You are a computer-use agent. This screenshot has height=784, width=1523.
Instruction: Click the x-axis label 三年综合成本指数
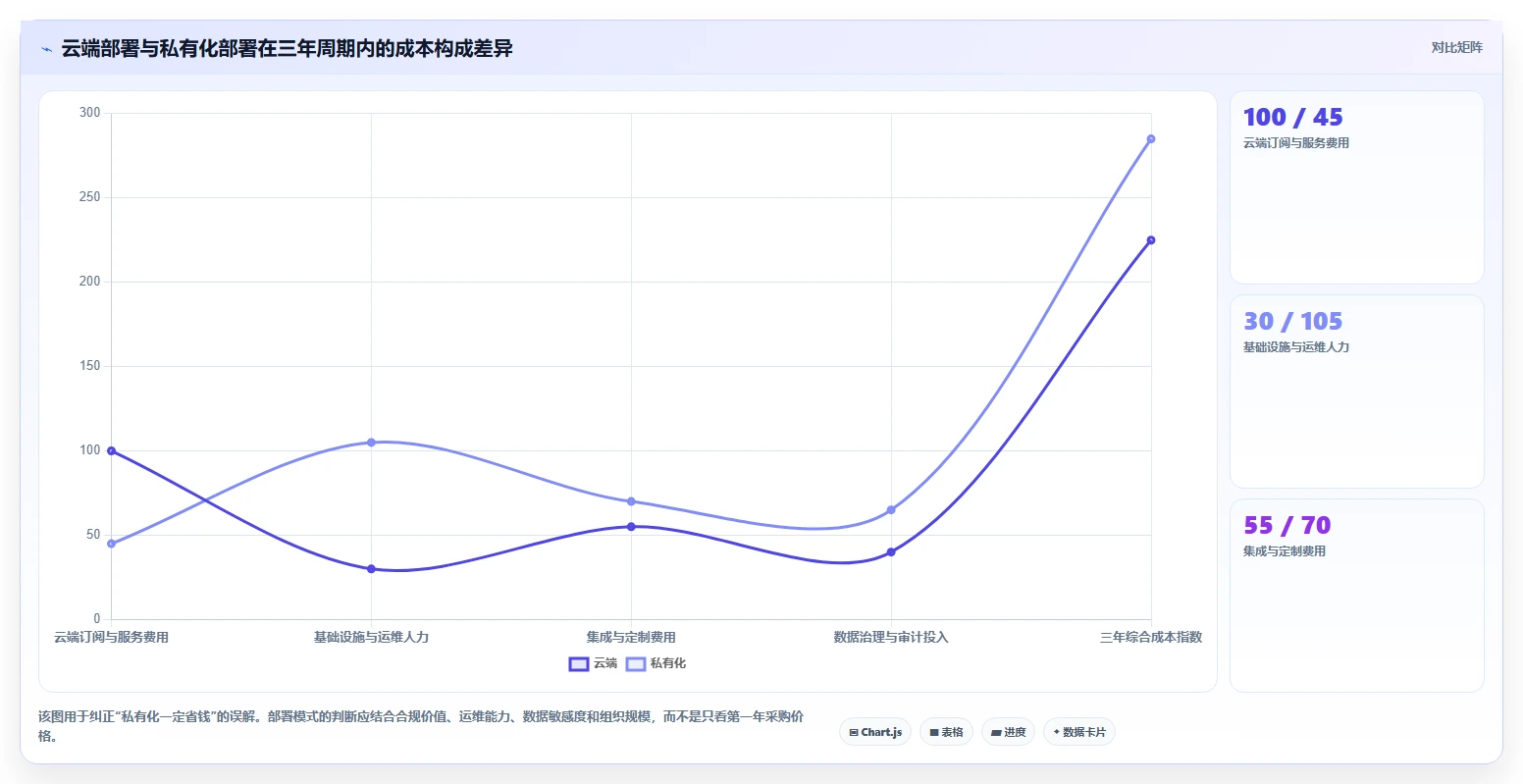click(1151, 638)
